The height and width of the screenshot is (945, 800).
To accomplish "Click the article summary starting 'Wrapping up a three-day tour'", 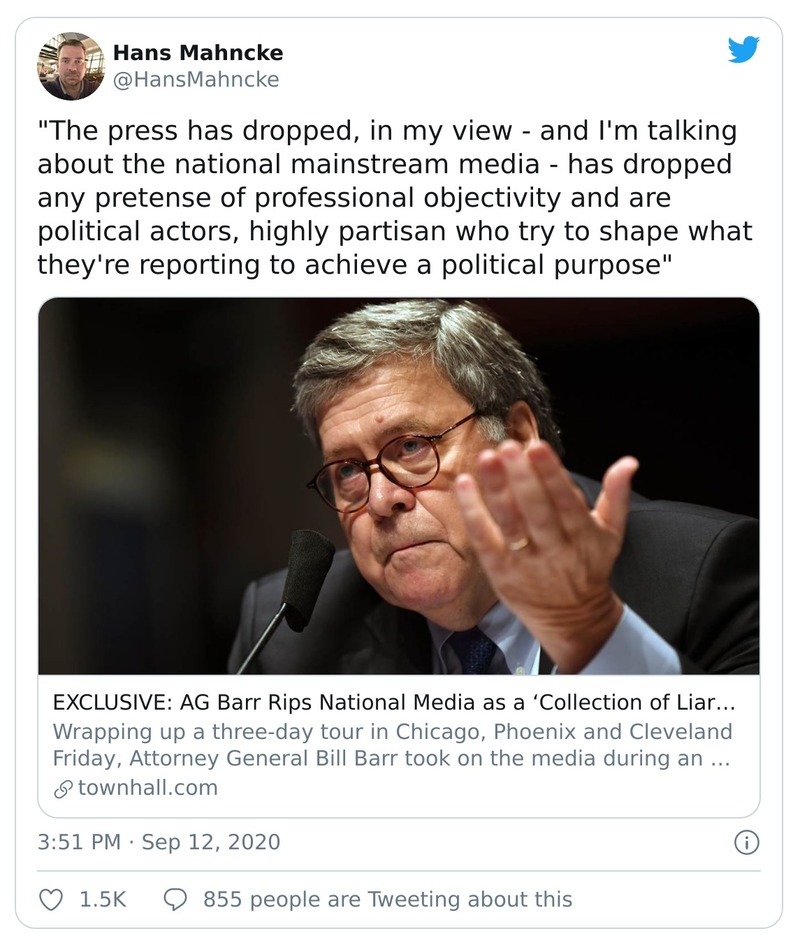I will pos(391,745).
